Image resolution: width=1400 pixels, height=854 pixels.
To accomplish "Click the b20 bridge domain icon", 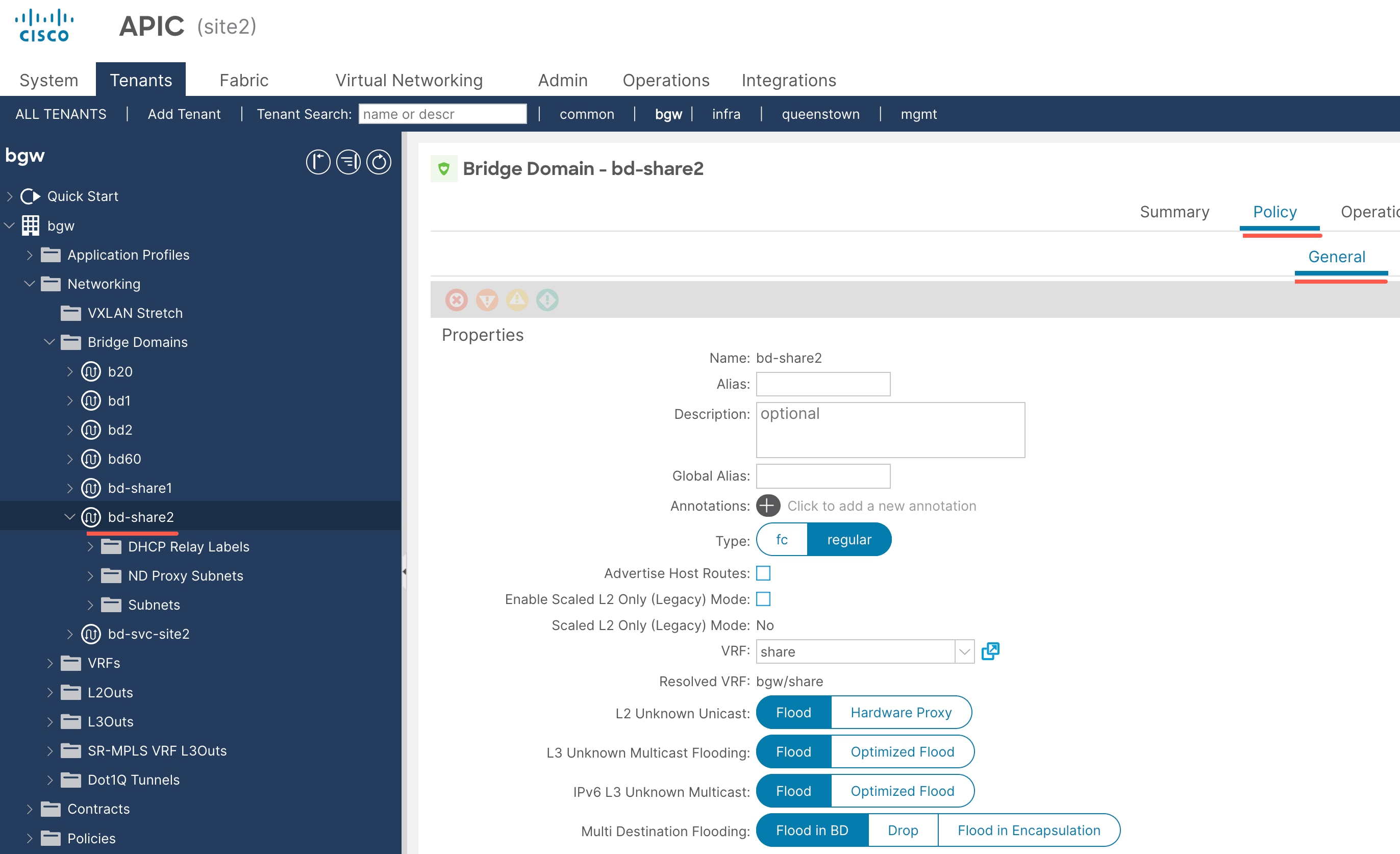I will (x=91, y=371).
